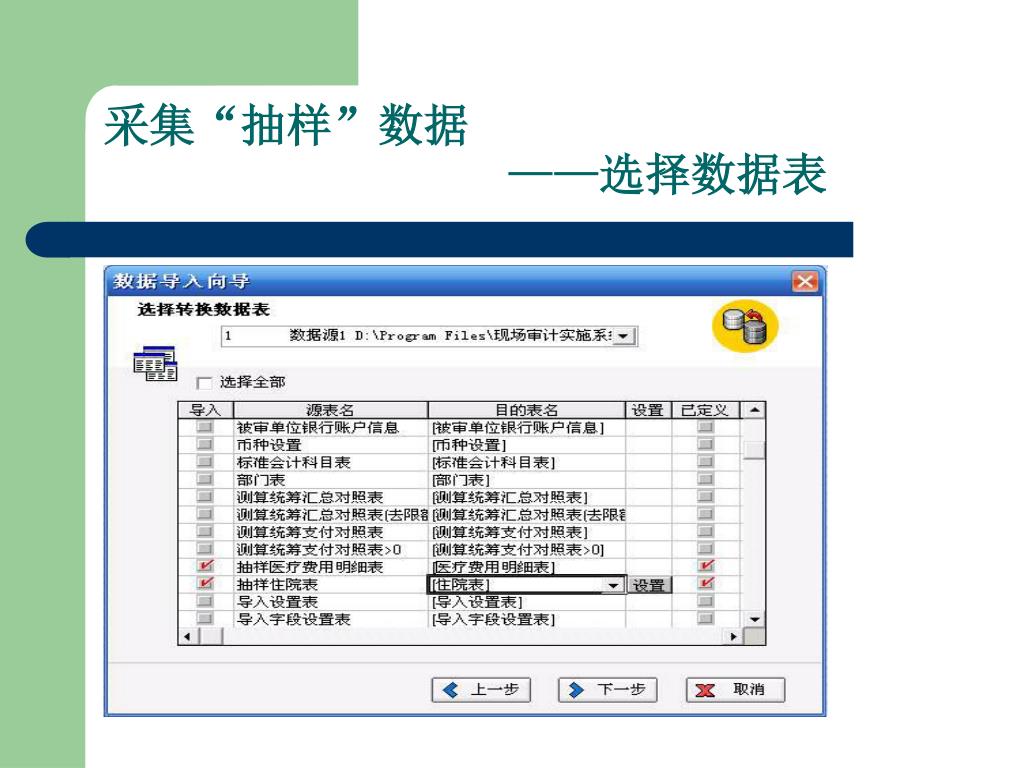Screen dimensions: 1024x768
Task: Click the 取消 cancel button
Action: click(x=735, y=690)
